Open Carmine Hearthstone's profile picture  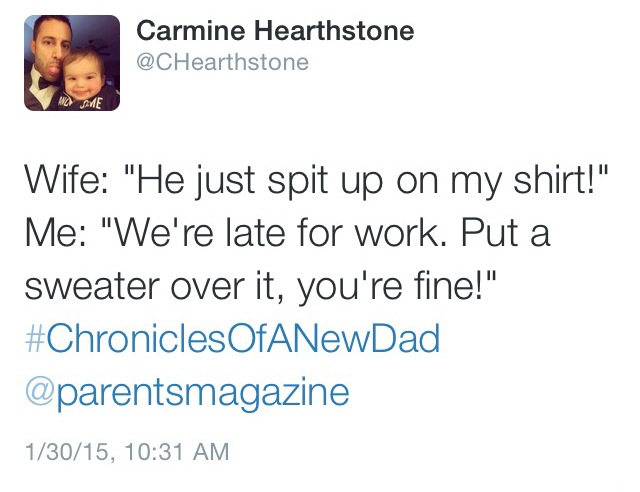72,62
